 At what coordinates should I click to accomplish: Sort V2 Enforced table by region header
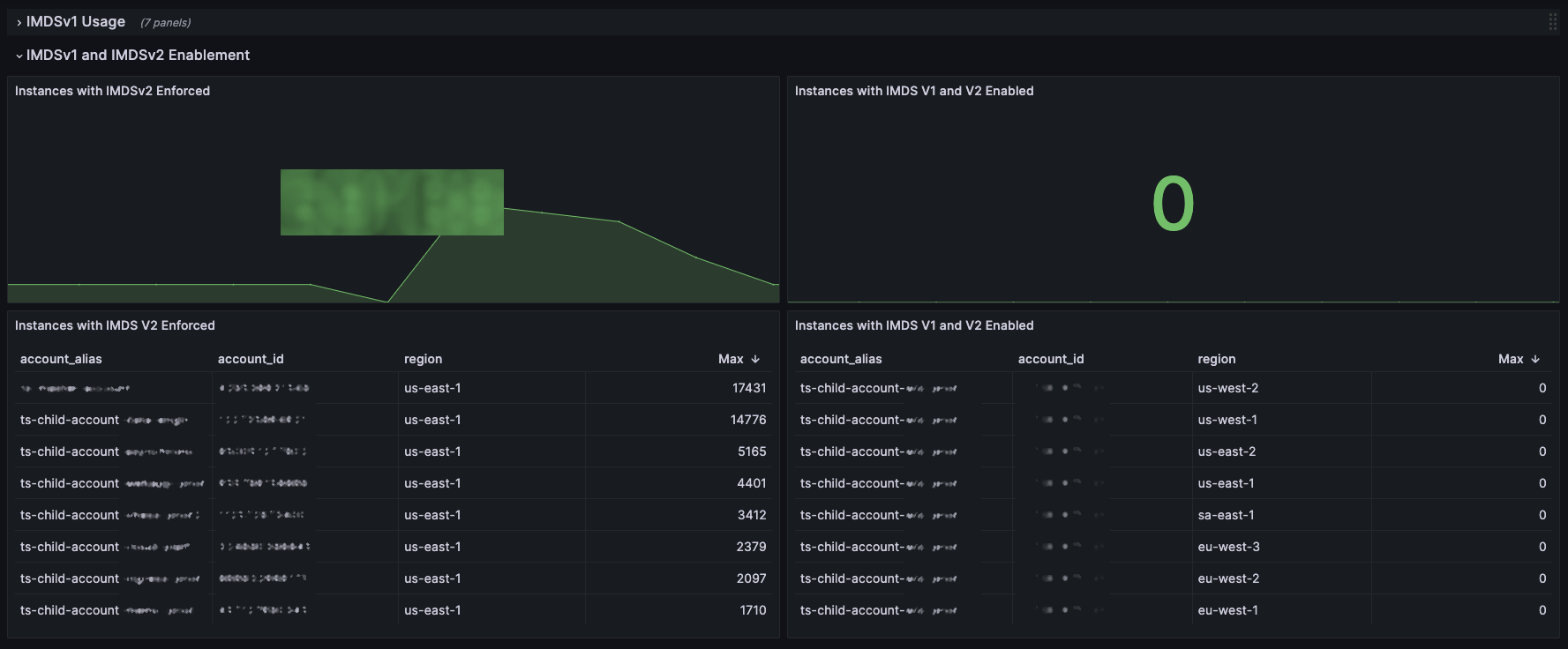pyautogui.click(x=423, y=359)
